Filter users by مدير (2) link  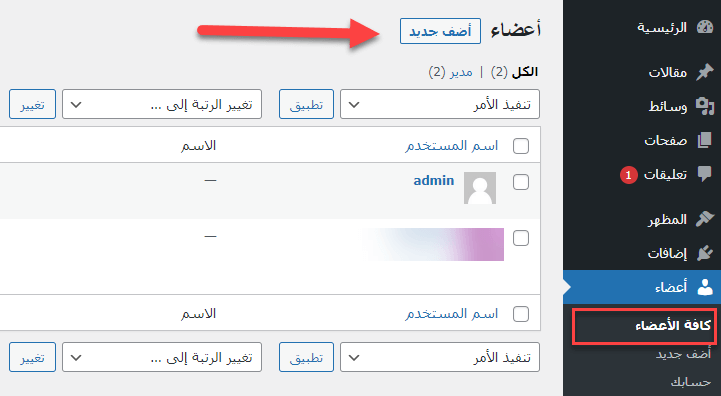point(450,72)
